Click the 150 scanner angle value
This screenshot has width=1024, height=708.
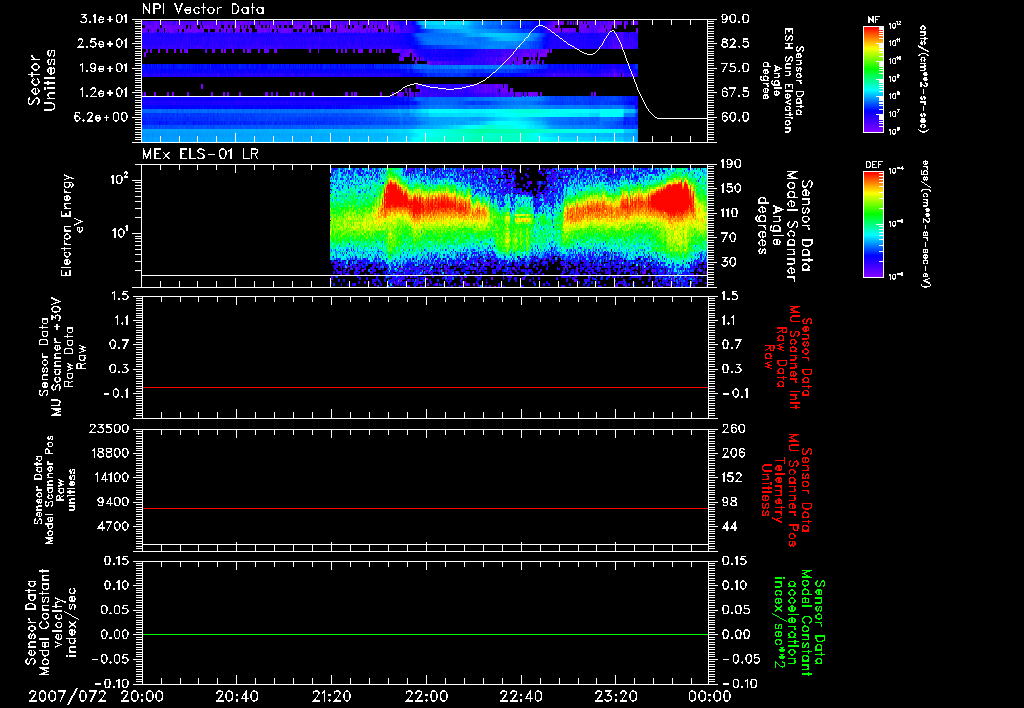[x=731, y=188]
